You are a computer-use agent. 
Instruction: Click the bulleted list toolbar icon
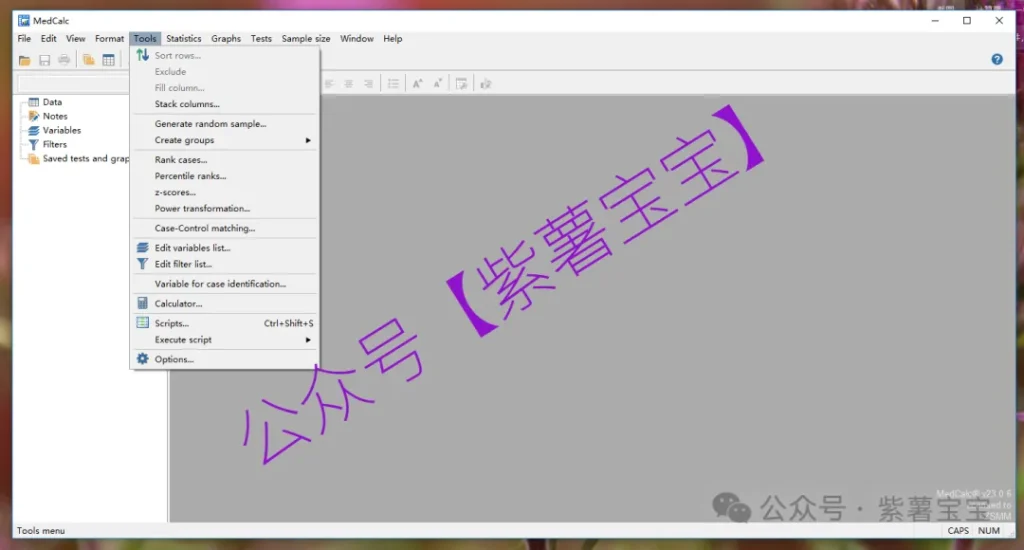click(x=394, y=84)
